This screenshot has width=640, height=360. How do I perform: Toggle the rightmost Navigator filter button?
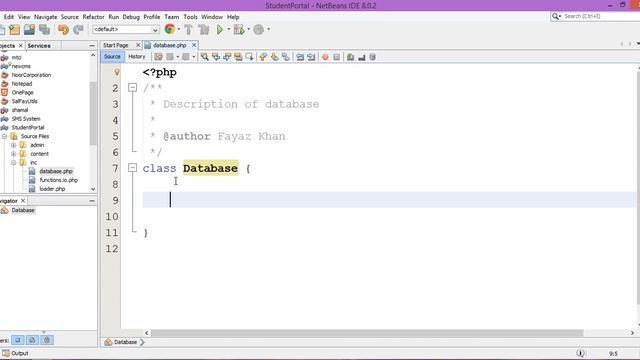(47, 340)
